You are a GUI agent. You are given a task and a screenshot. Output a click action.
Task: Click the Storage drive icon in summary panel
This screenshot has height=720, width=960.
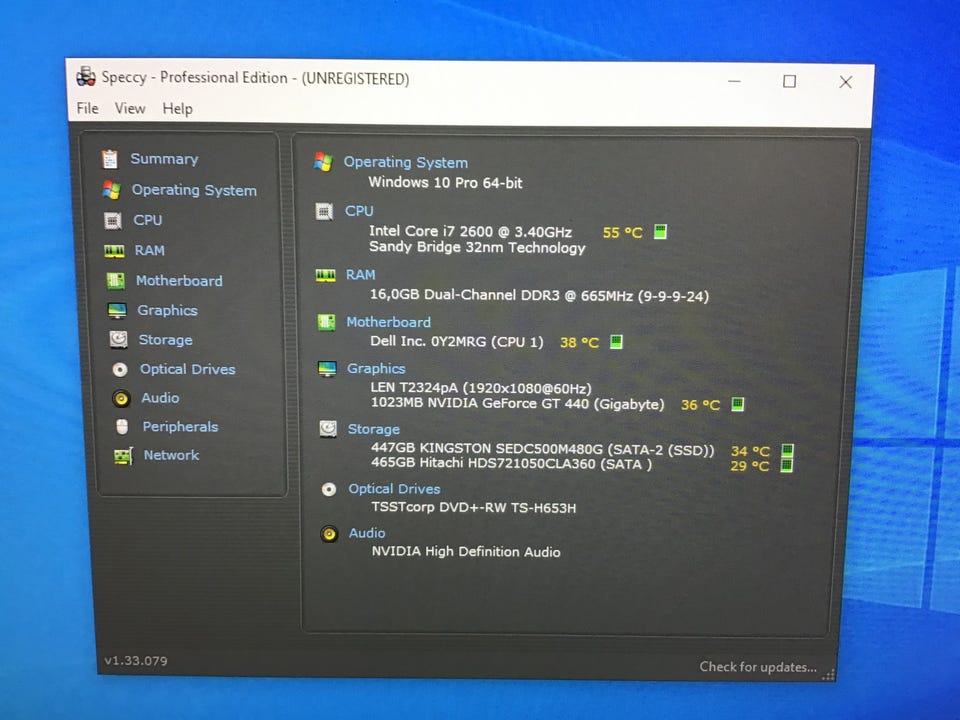(328, 429)
